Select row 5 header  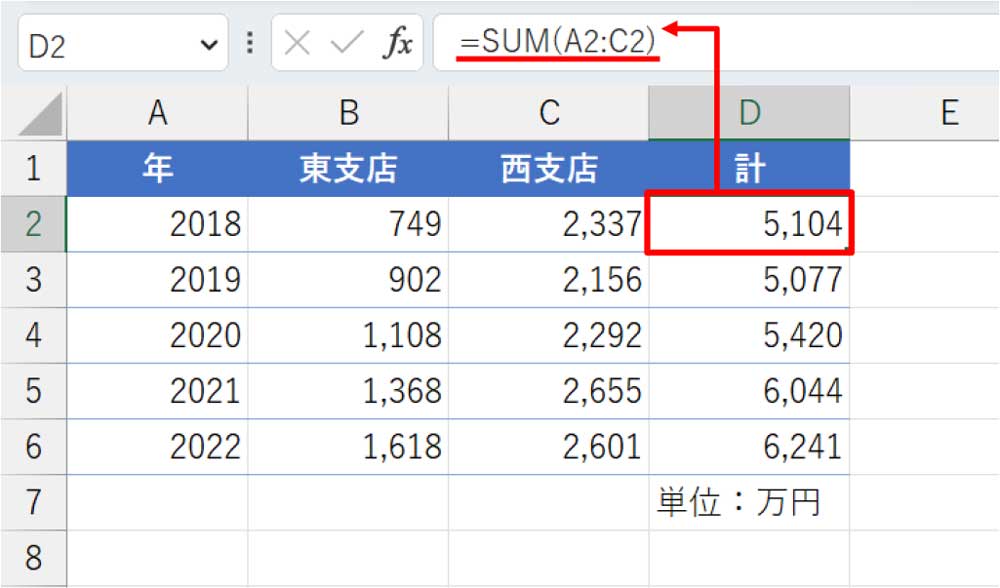[x=34, y=391]
